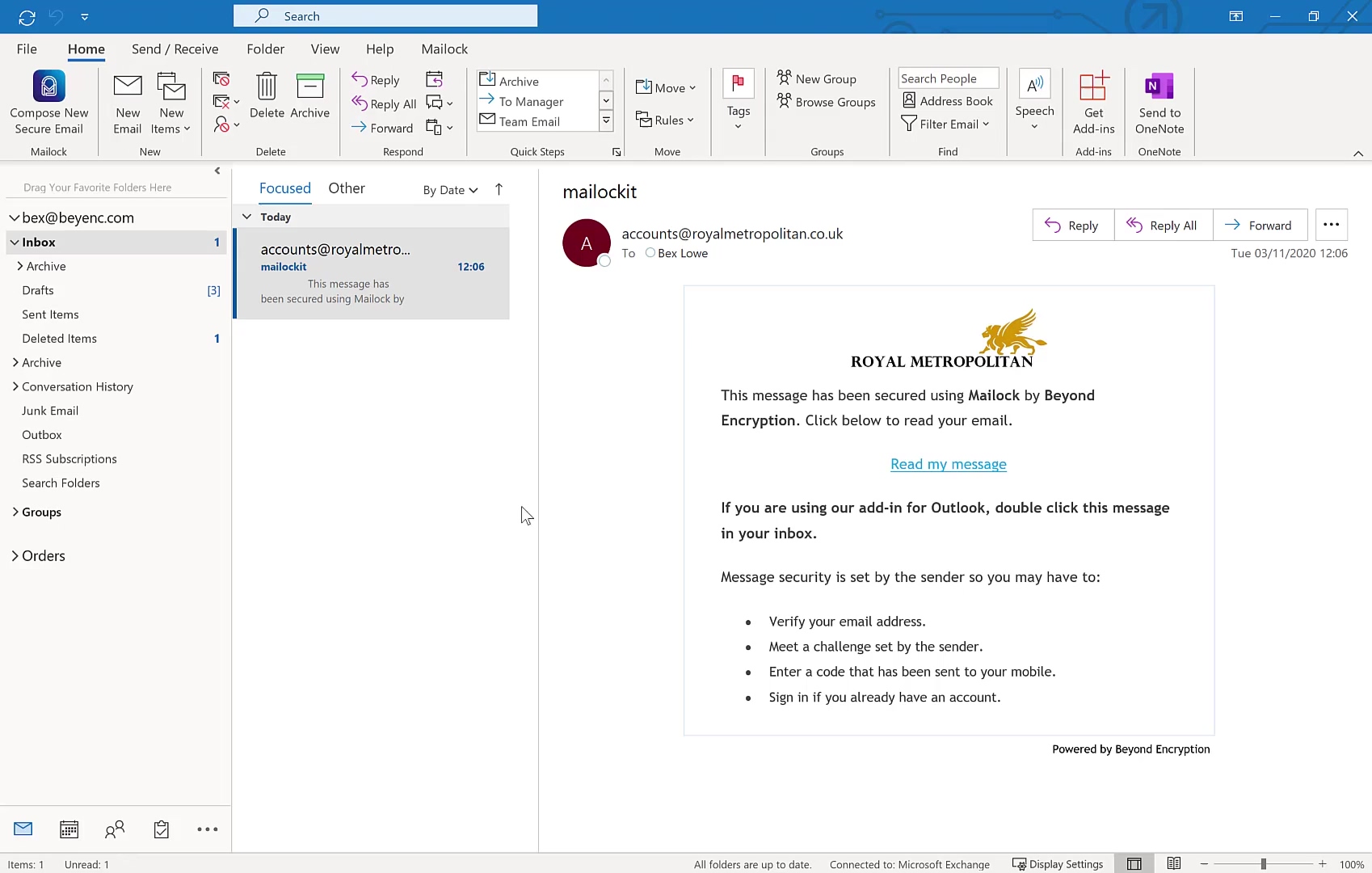Open Filter Email dropdown

click(x=945, y=124)
